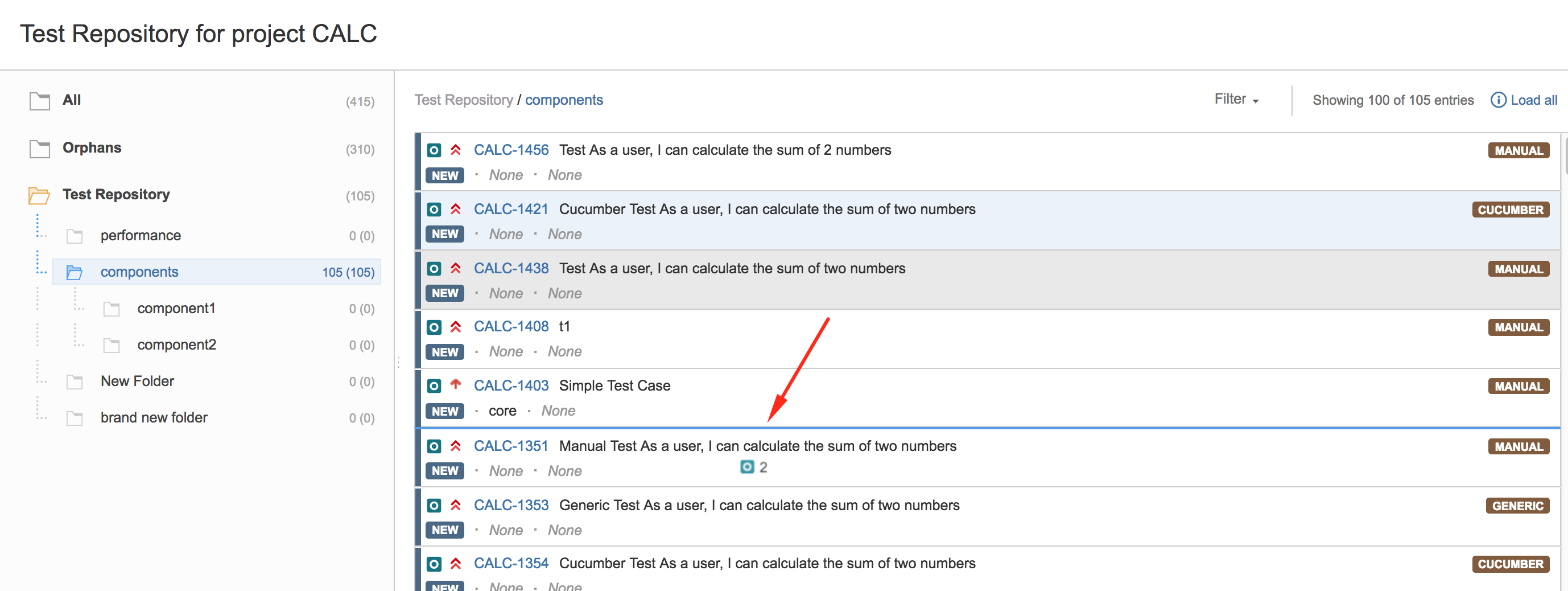1568x591 pixels.
Task: Click the brand new folder icon
Action: [x=75, y=418]
